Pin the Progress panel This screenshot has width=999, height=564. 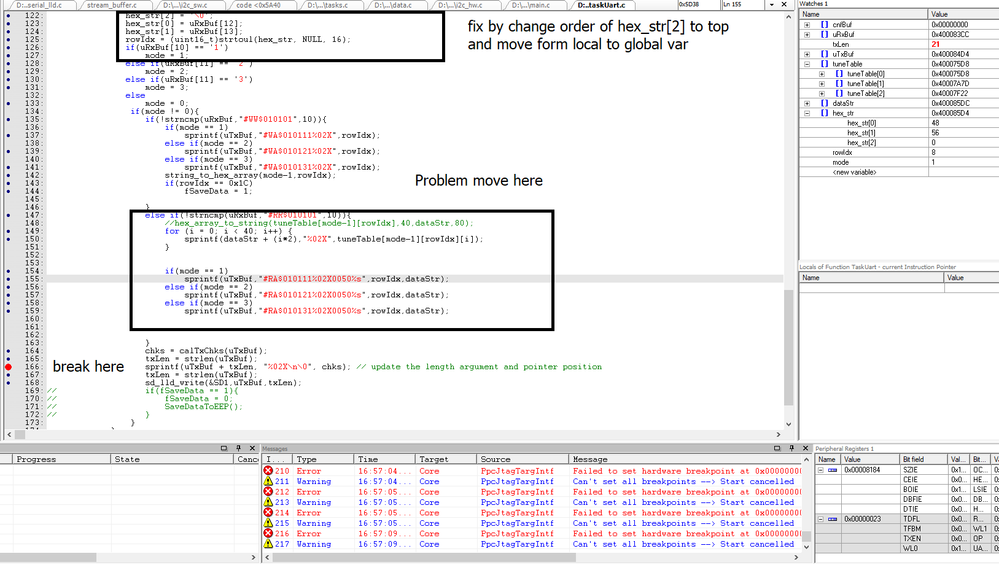point(238,449)
